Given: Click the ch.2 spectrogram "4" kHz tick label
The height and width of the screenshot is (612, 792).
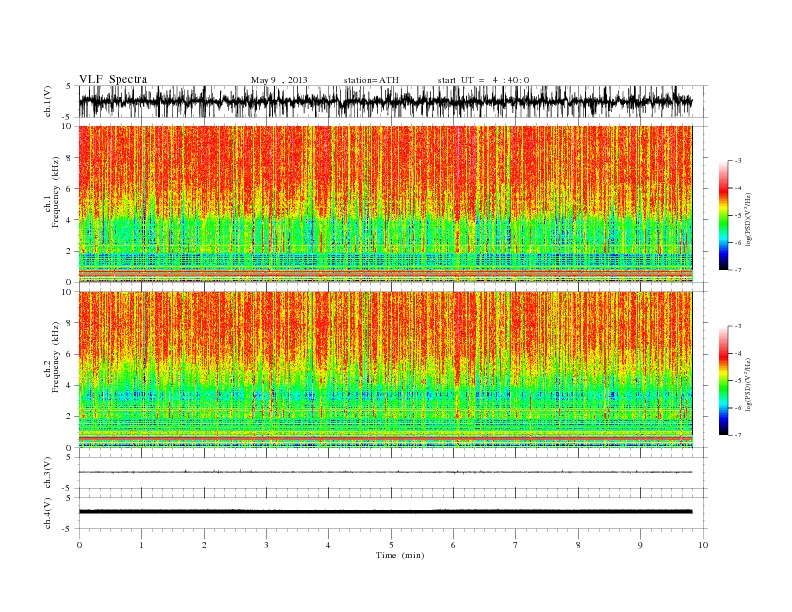Looking at the screenshot, I should tap(69, 386).
